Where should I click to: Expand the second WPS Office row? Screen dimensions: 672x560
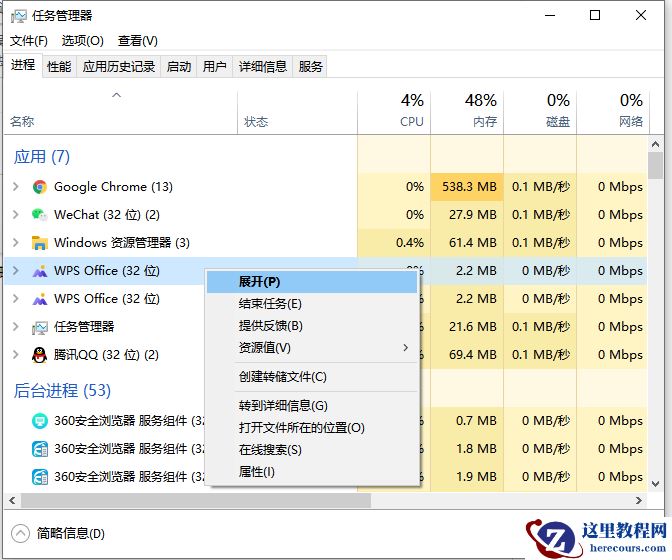(x=16, y=299)
